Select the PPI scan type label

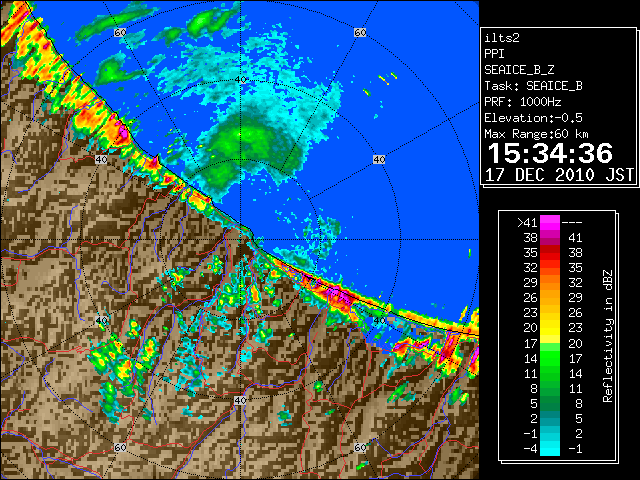click(494, 54)
